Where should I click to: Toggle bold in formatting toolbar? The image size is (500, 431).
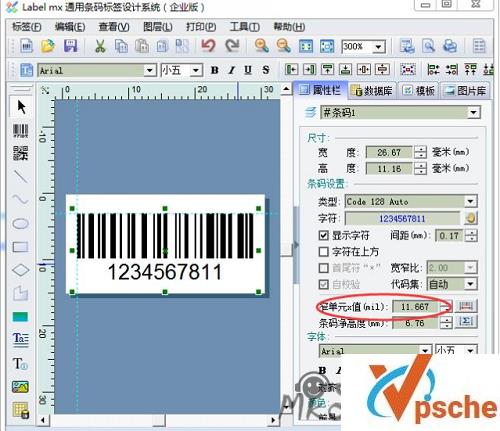[215, 70]
